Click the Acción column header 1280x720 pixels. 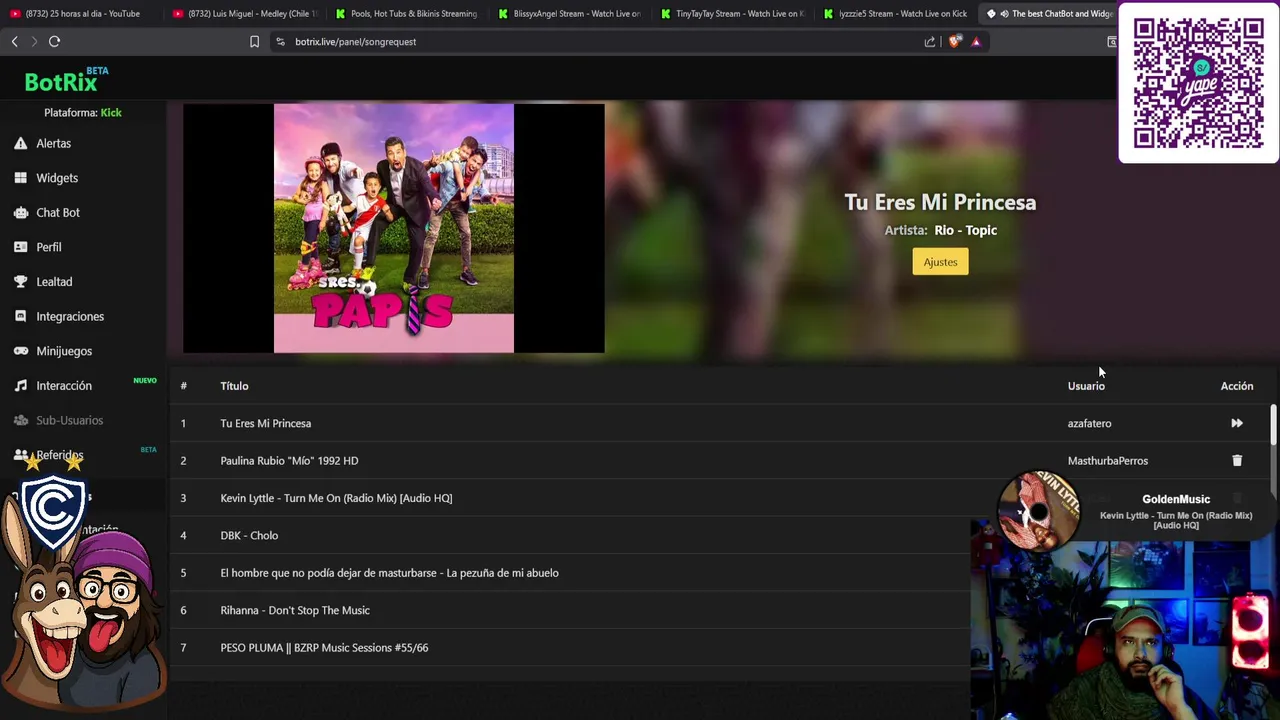point(1237,386)
